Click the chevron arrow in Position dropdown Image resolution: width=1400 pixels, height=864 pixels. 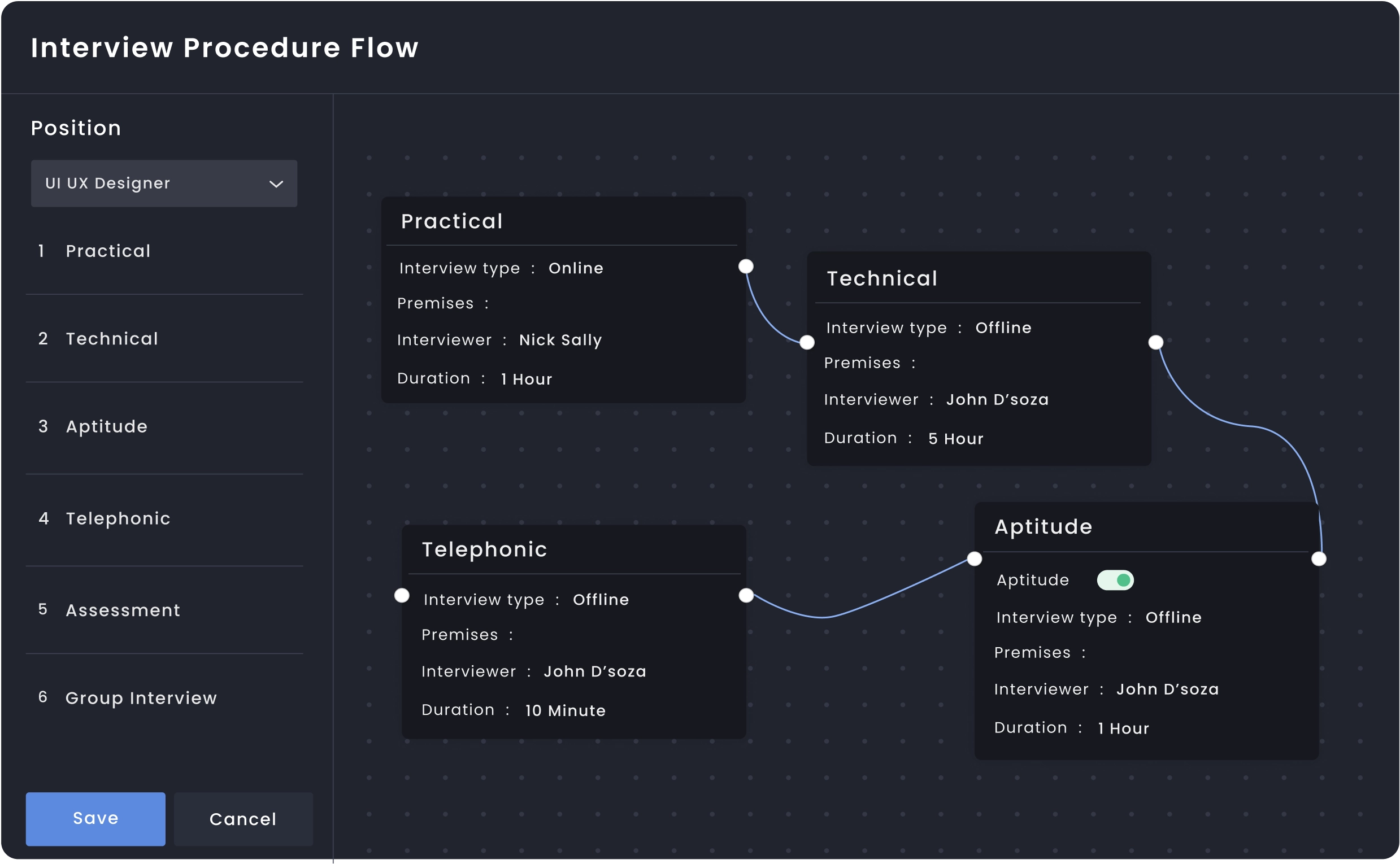(276, 184)
